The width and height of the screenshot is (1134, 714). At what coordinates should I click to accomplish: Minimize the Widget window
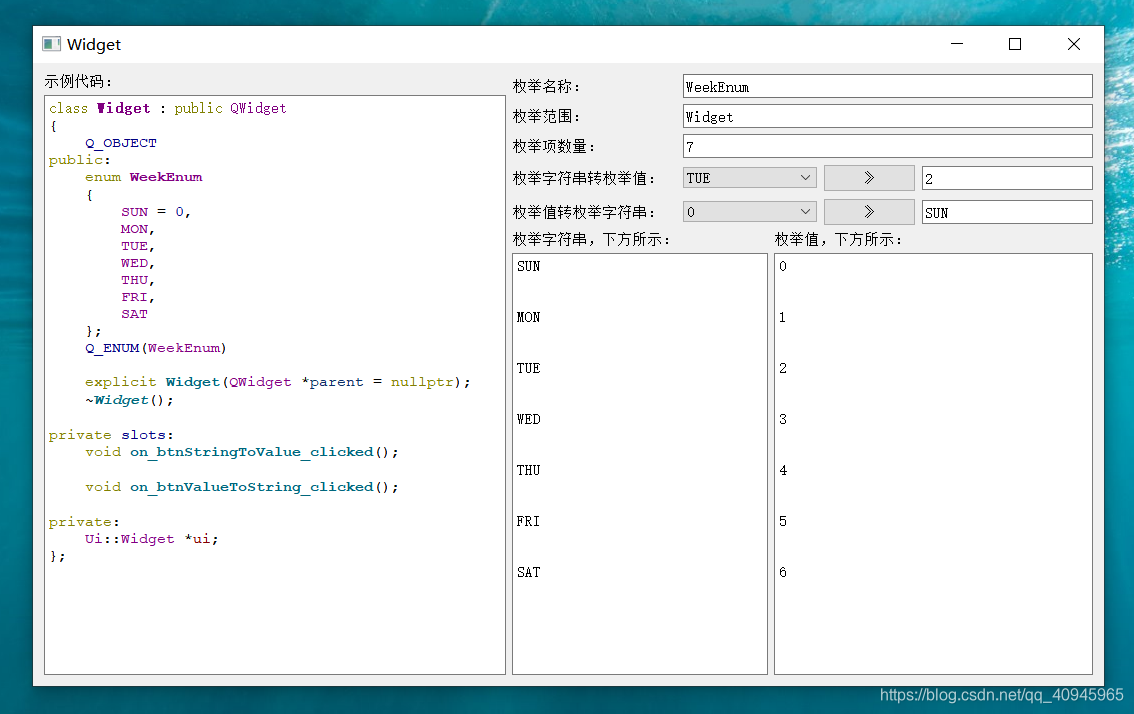[x=956, y=44]
